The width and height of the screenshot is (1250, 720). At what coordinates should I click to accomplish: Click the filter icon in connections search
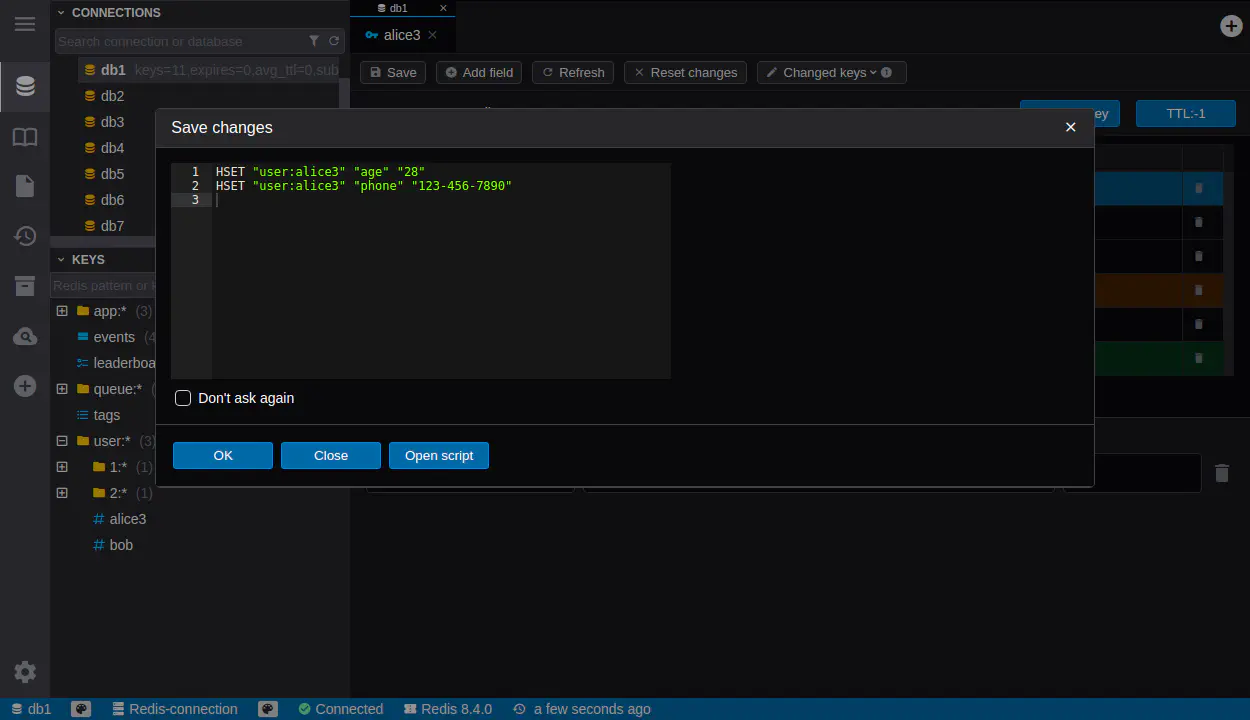(x=314, y=41)
